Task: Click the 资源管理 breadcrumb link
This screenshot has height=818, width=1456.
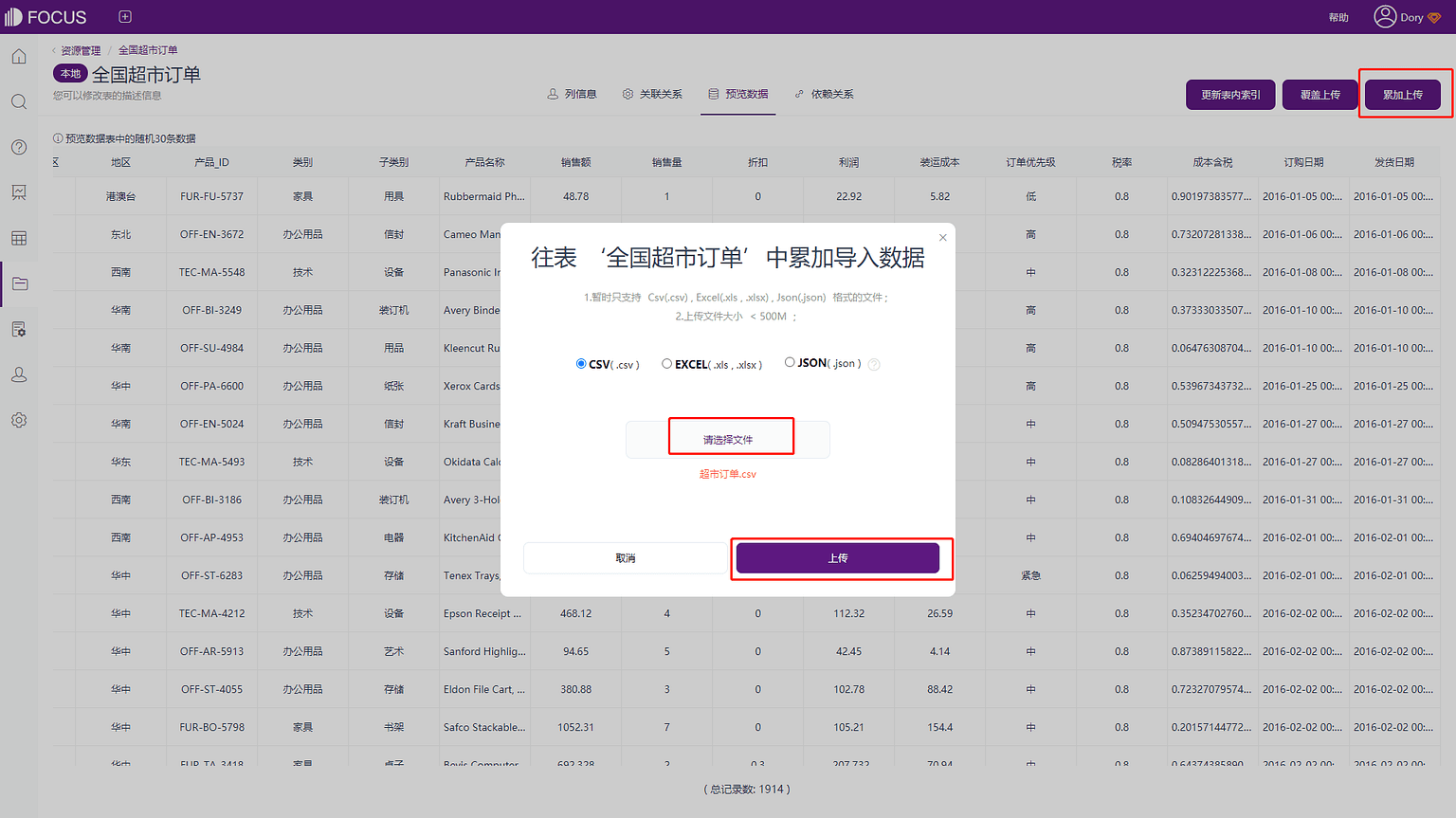Action: point(81,50)
